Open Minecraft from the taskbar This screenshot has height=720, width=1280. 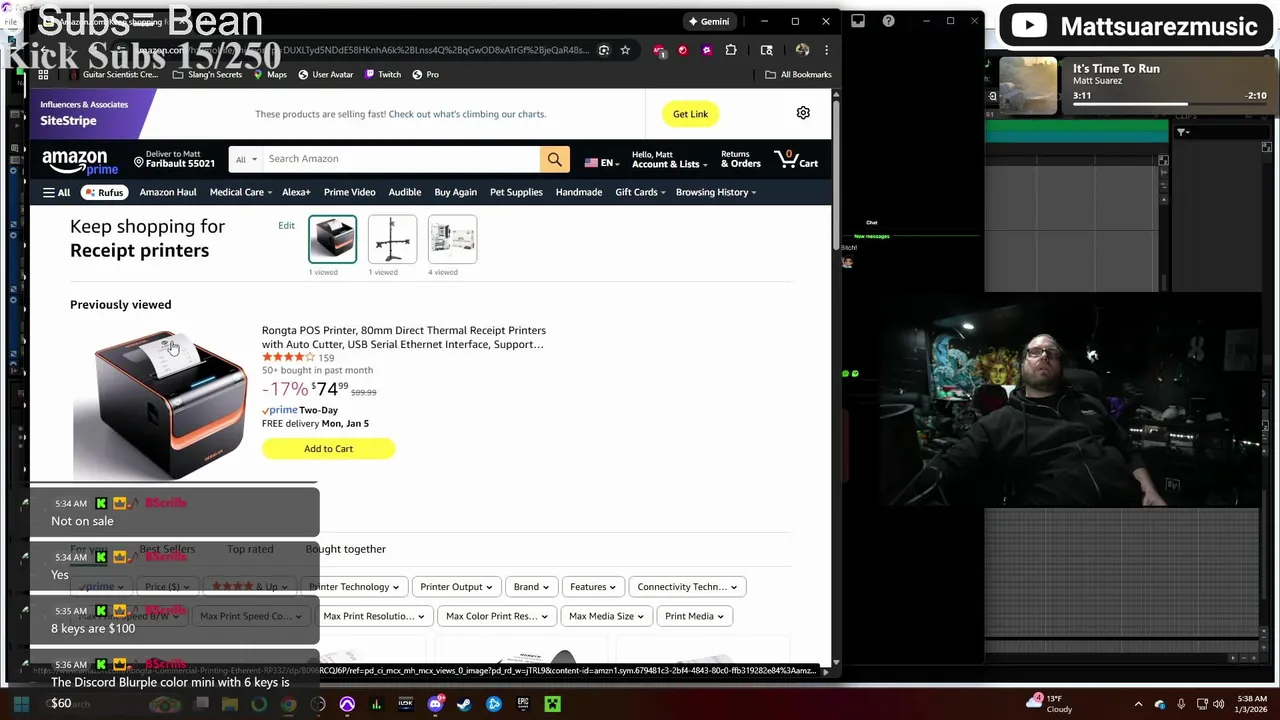pyautogui.click(x=552, y=704)
